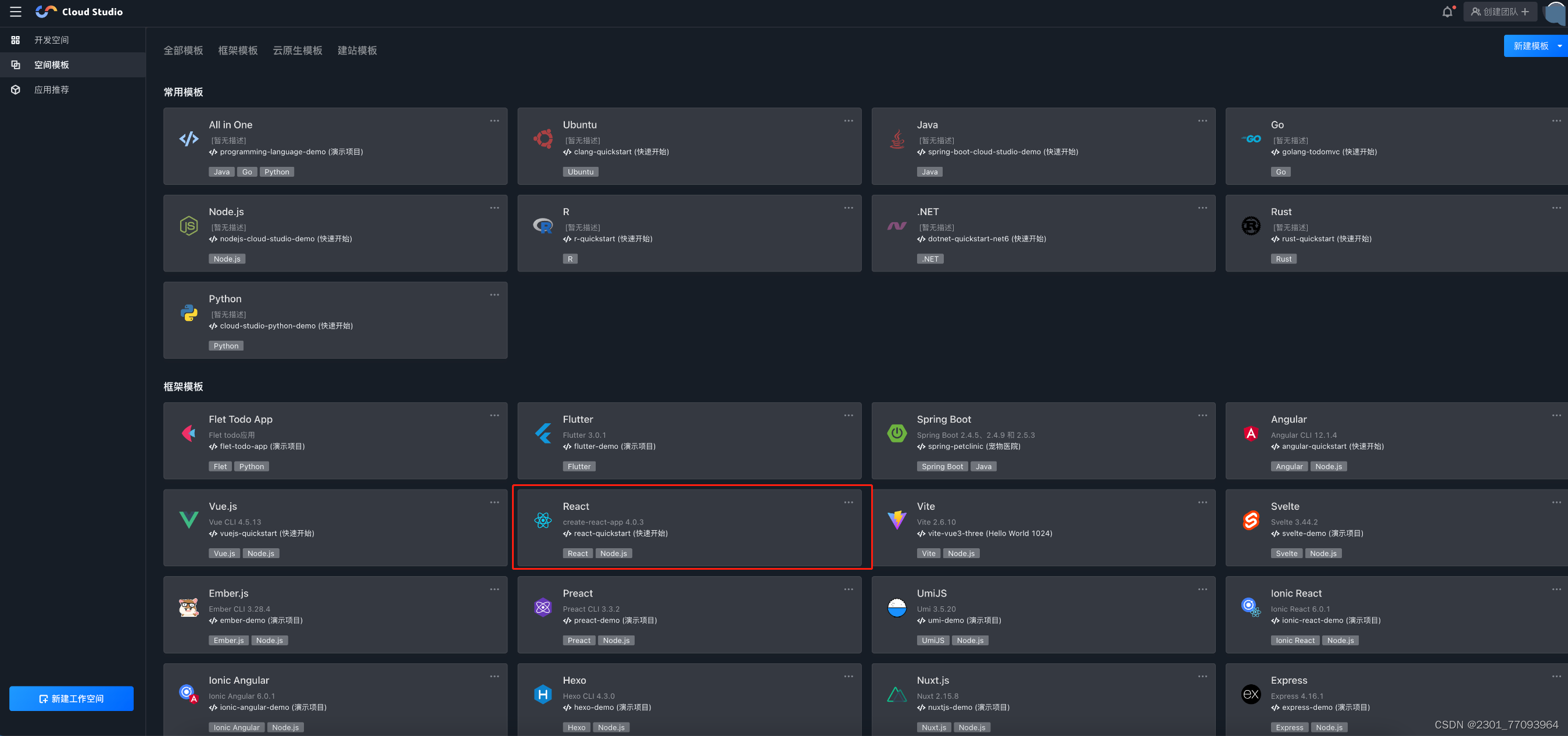Click the React template atom icon
The image size is (1568, 736).
click(542, 520)
